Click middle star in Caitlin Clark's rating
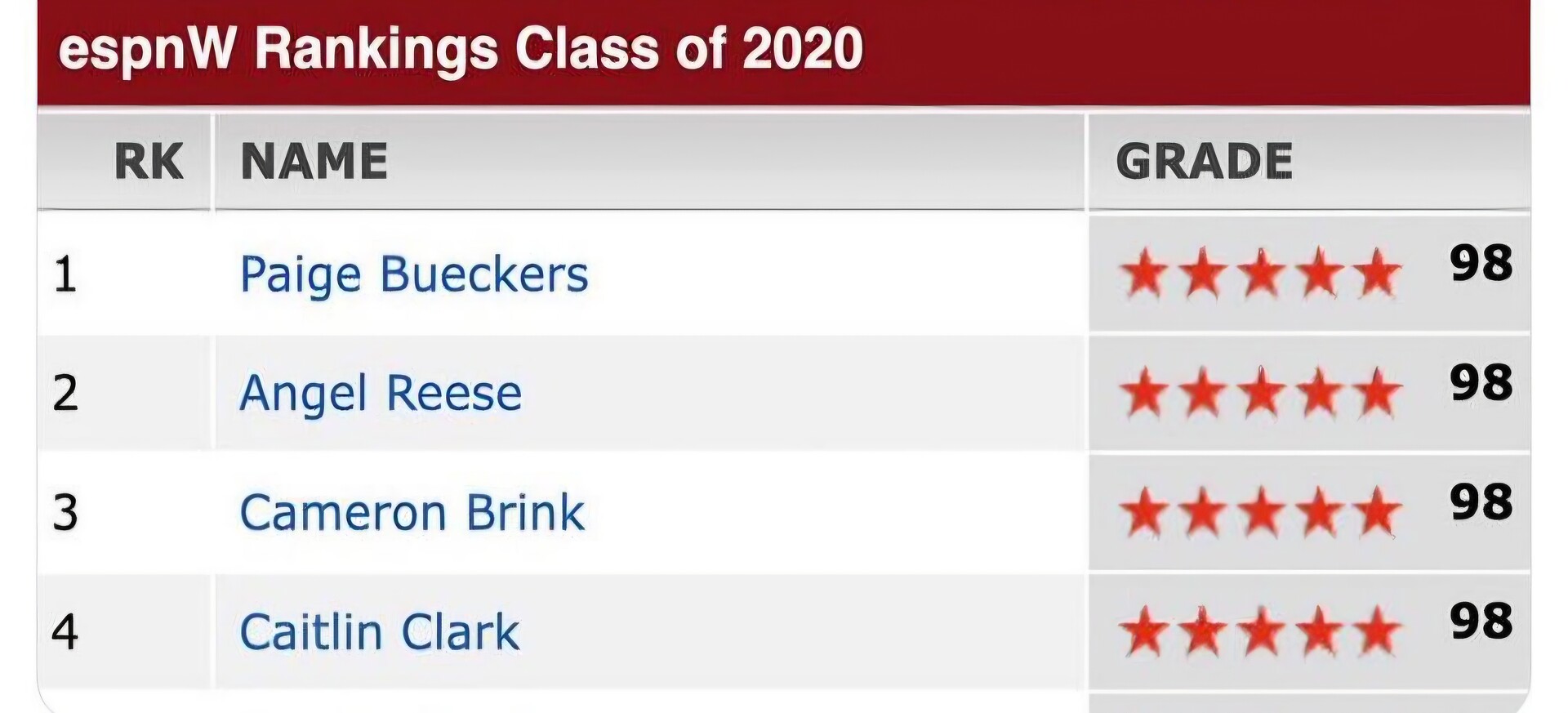1568x713 pixels. point(1261,631)
